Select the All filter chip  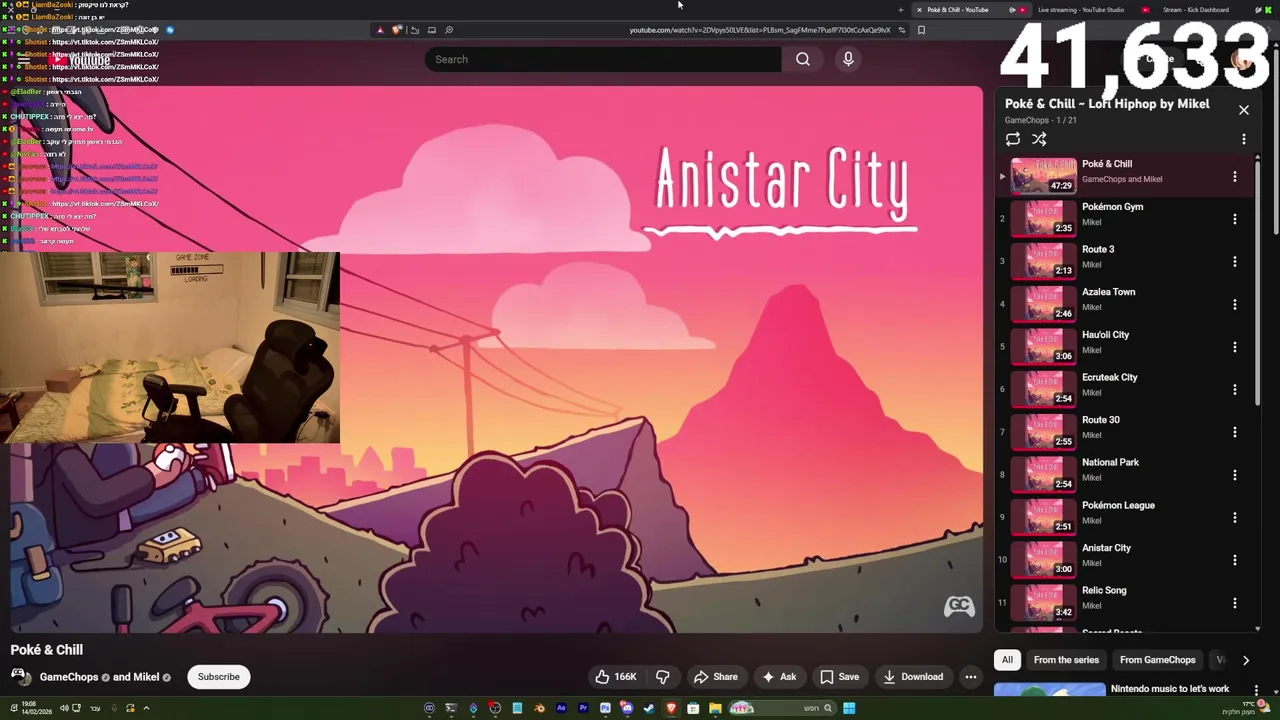coord(1007,660)
